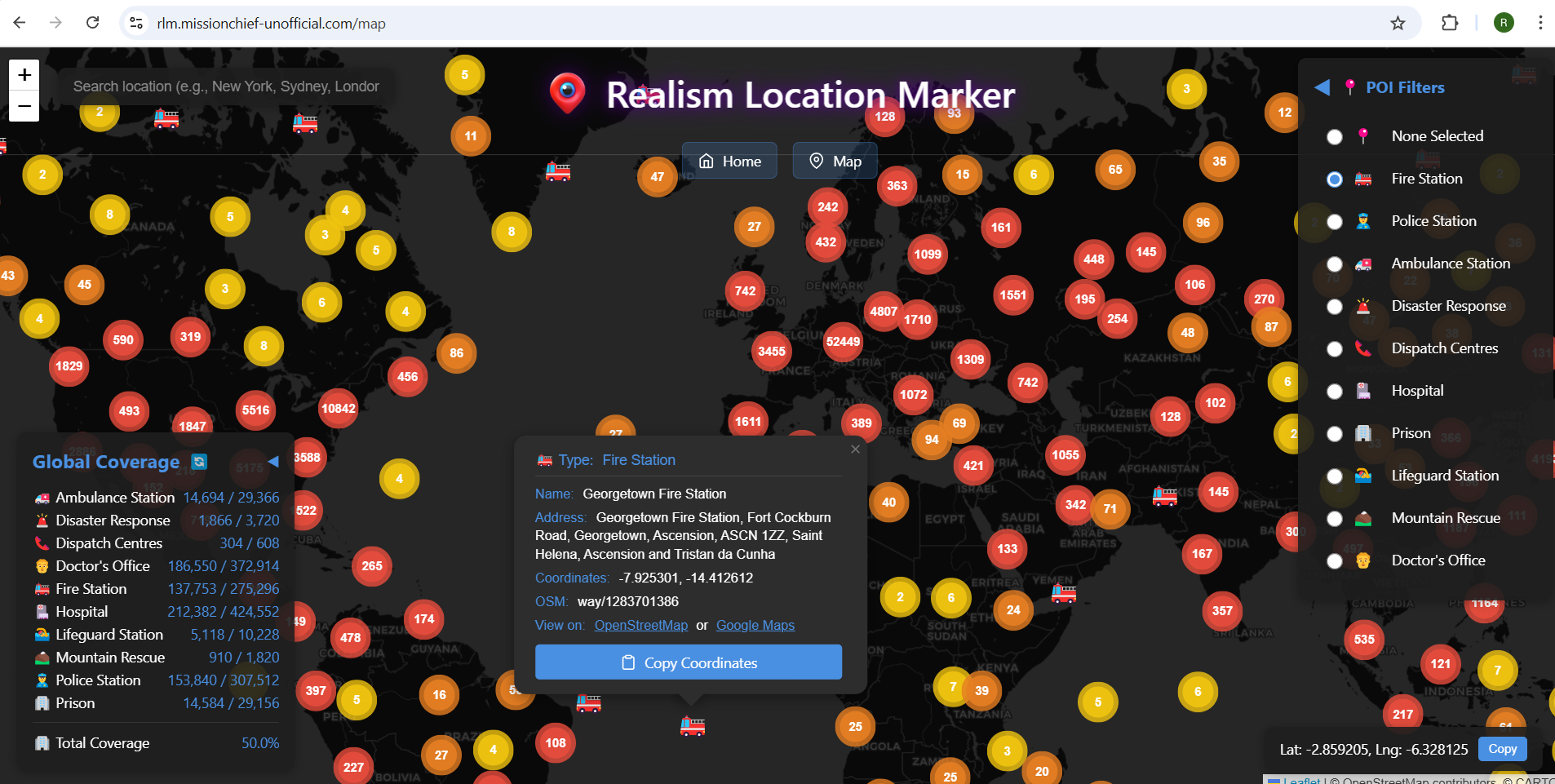The image size is (1555, 784).
Task: Click the Realism Location Marker logo pin
Action: pyautogui.click(x=567, y=93)
